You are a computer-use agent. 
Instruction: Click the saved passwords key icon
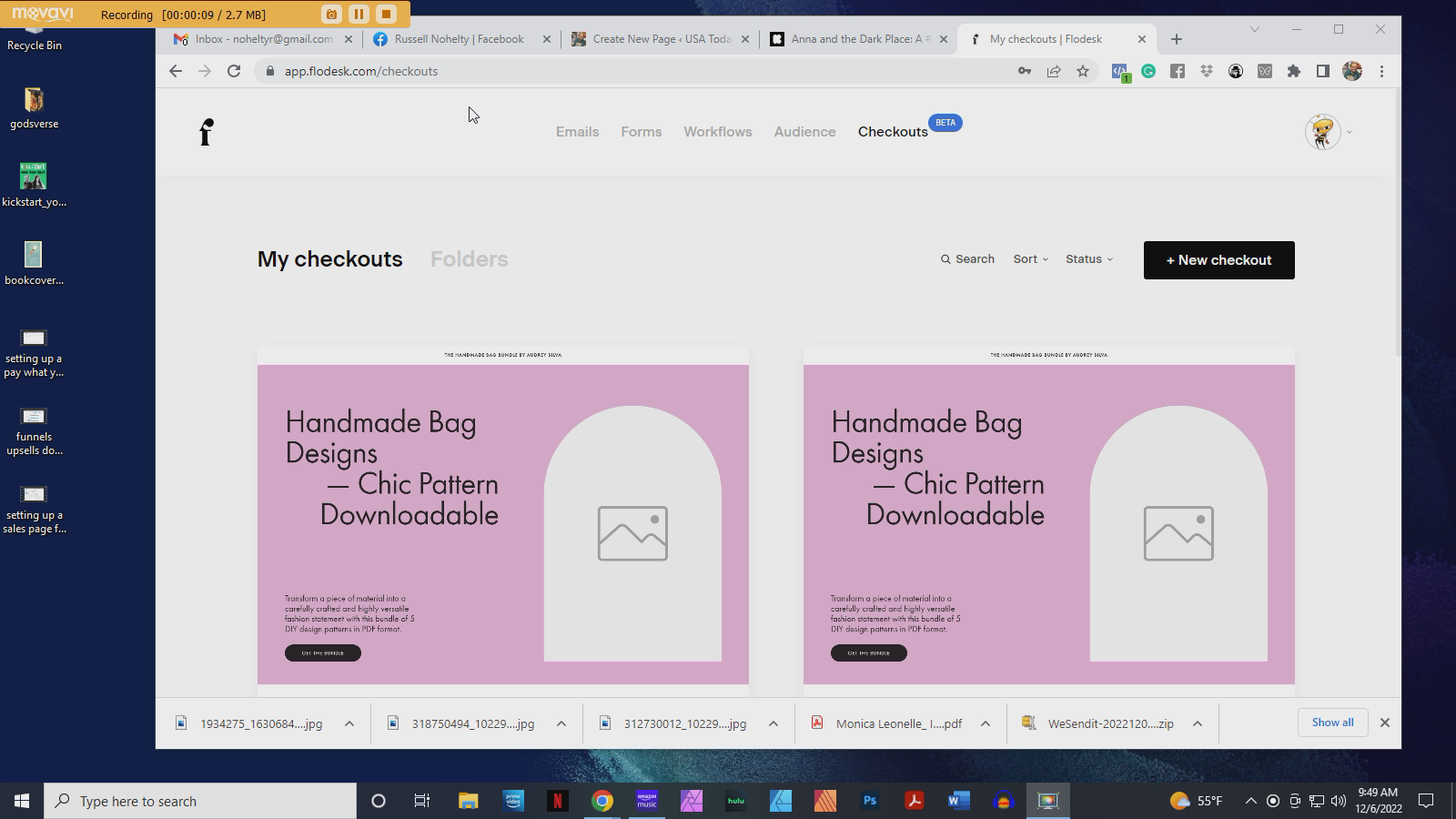pos(1025,70)
